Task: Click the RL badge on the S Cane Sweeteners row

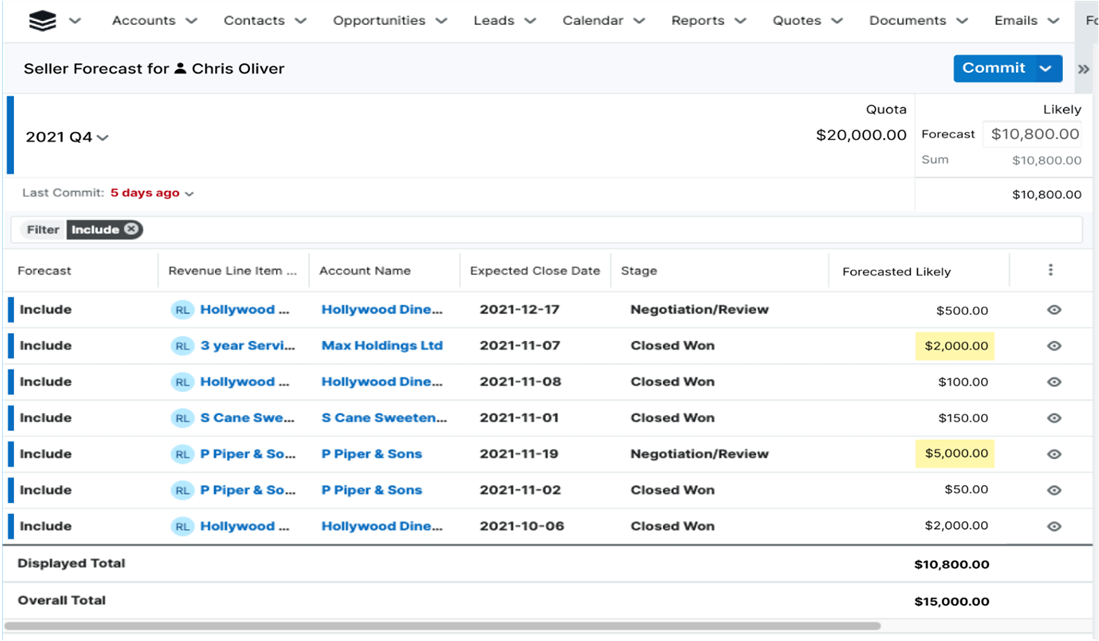Action: tap(182, 418)
